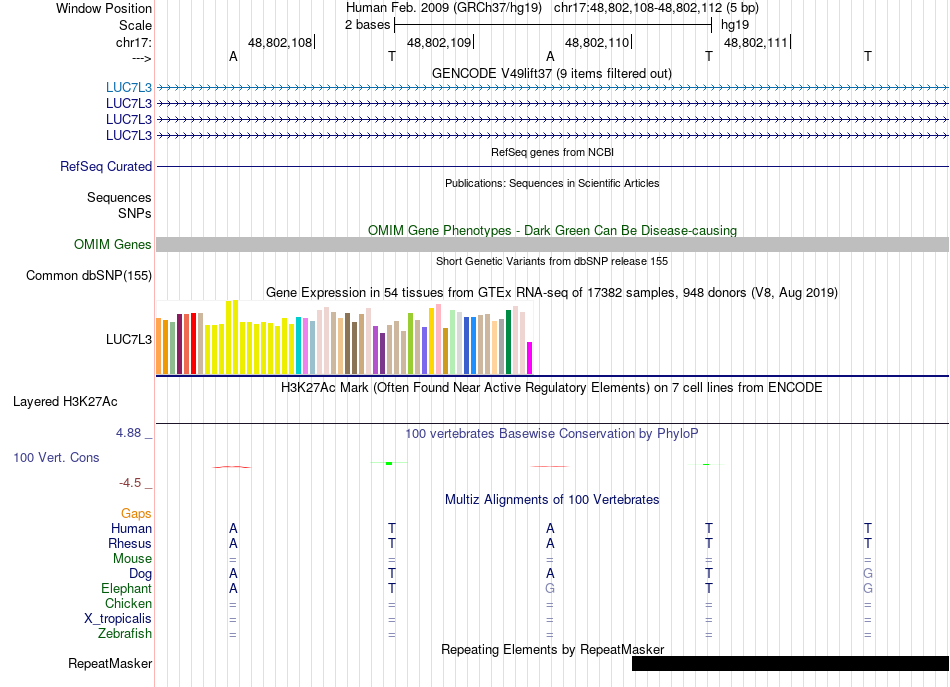Click the gray OMIM Genes item bar

point(552,244)
